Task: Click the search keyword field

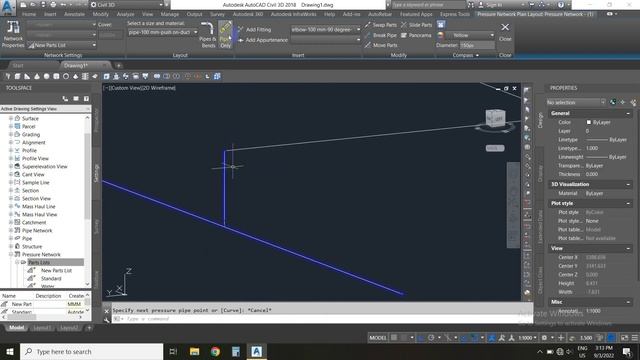Action: coord(428,5)
